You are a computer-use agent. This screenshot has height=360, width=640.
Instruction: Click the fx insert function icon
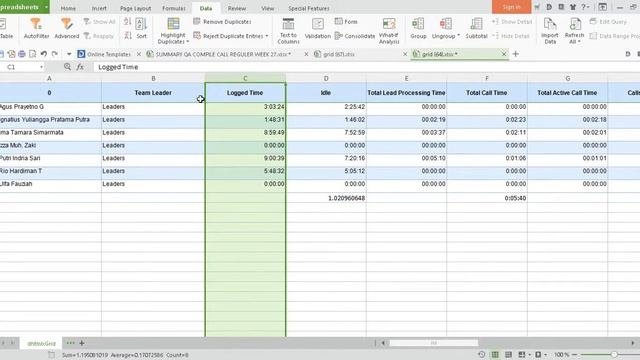[80, 67]
